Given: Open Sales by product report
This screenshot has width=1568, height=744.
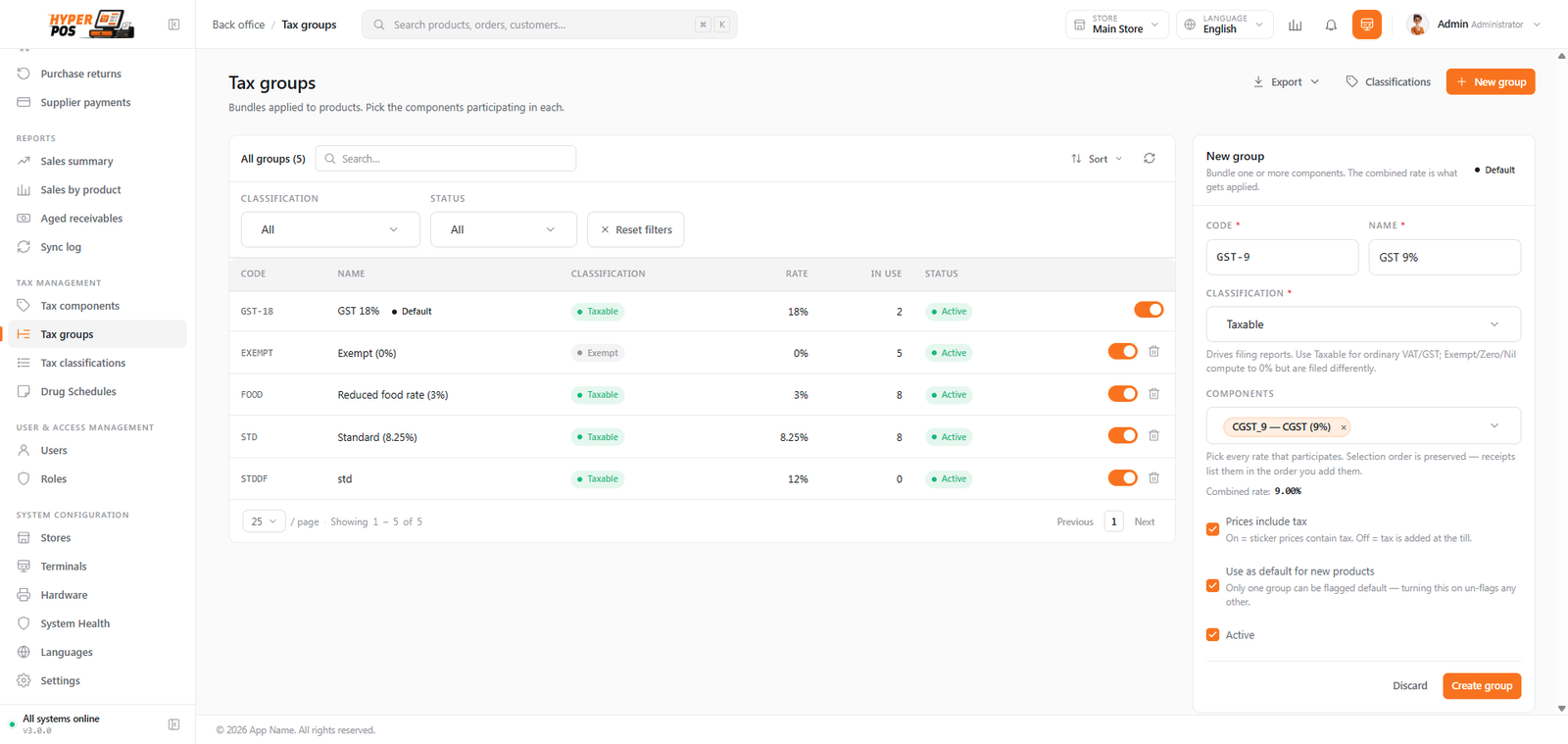Looking at the screenshot, I should (98, 190).
